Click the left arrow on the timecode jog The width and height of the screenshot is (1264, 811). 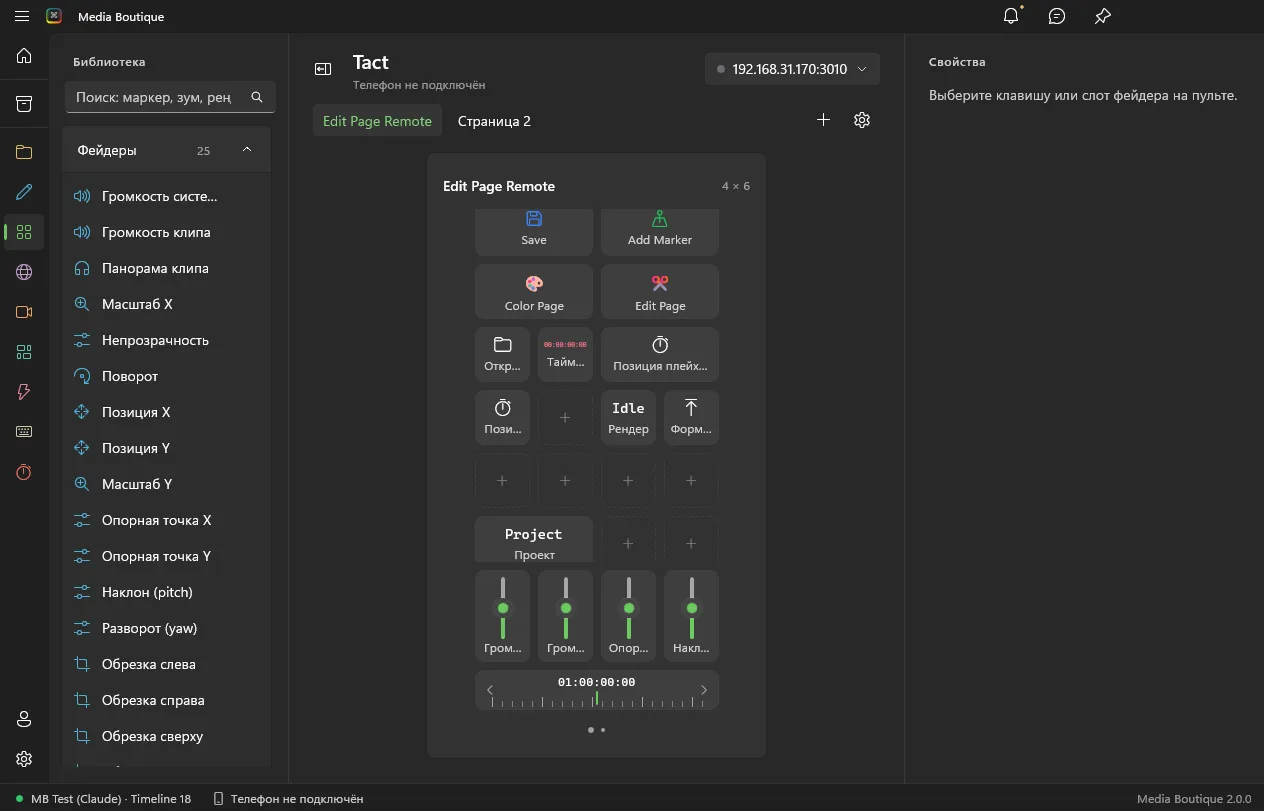pyautogui.click(x=490, y=690)
